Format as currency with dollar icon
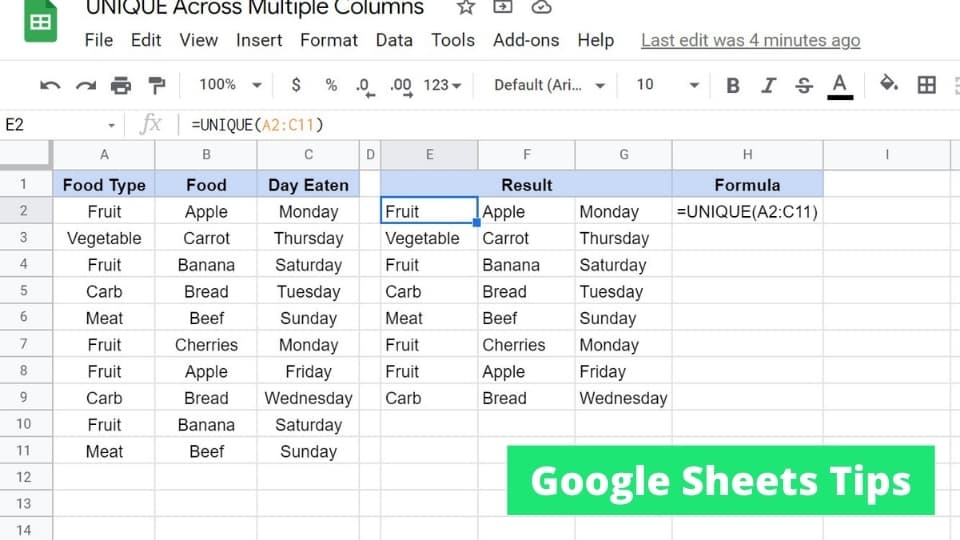Viewport: 960px width, 540px height. [296, 84]
